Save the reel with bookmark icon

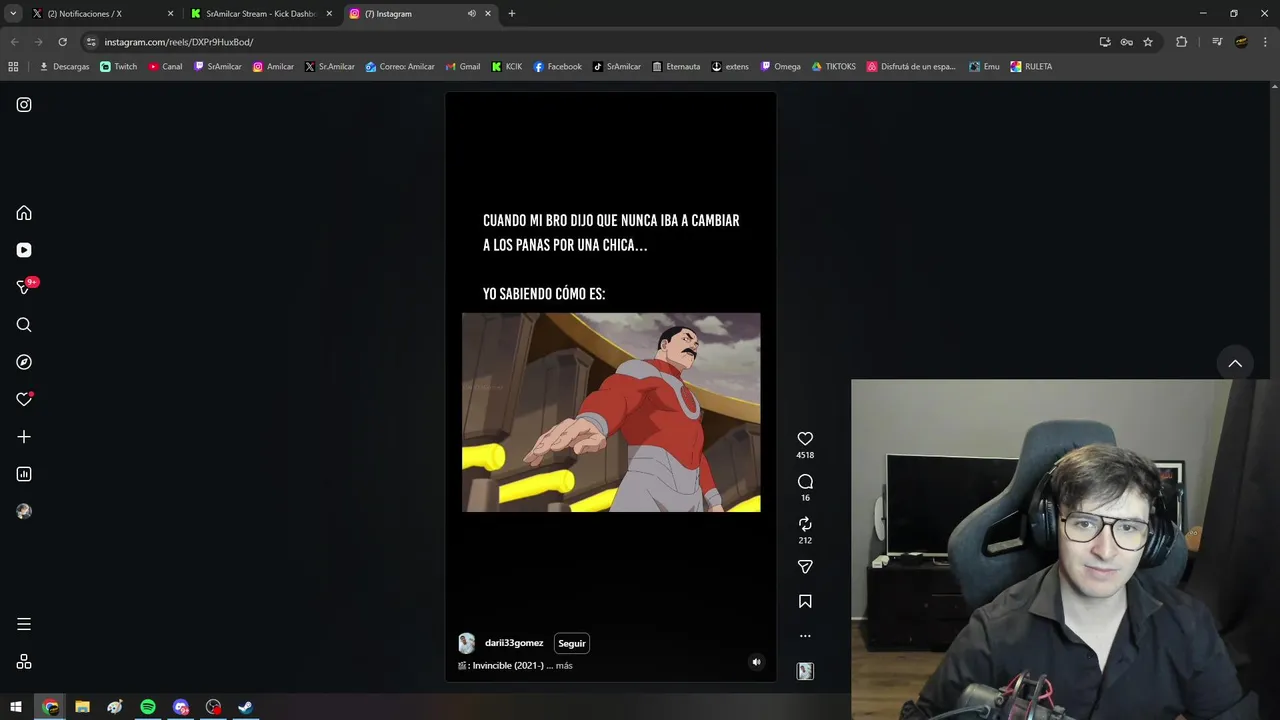[805, 602]
